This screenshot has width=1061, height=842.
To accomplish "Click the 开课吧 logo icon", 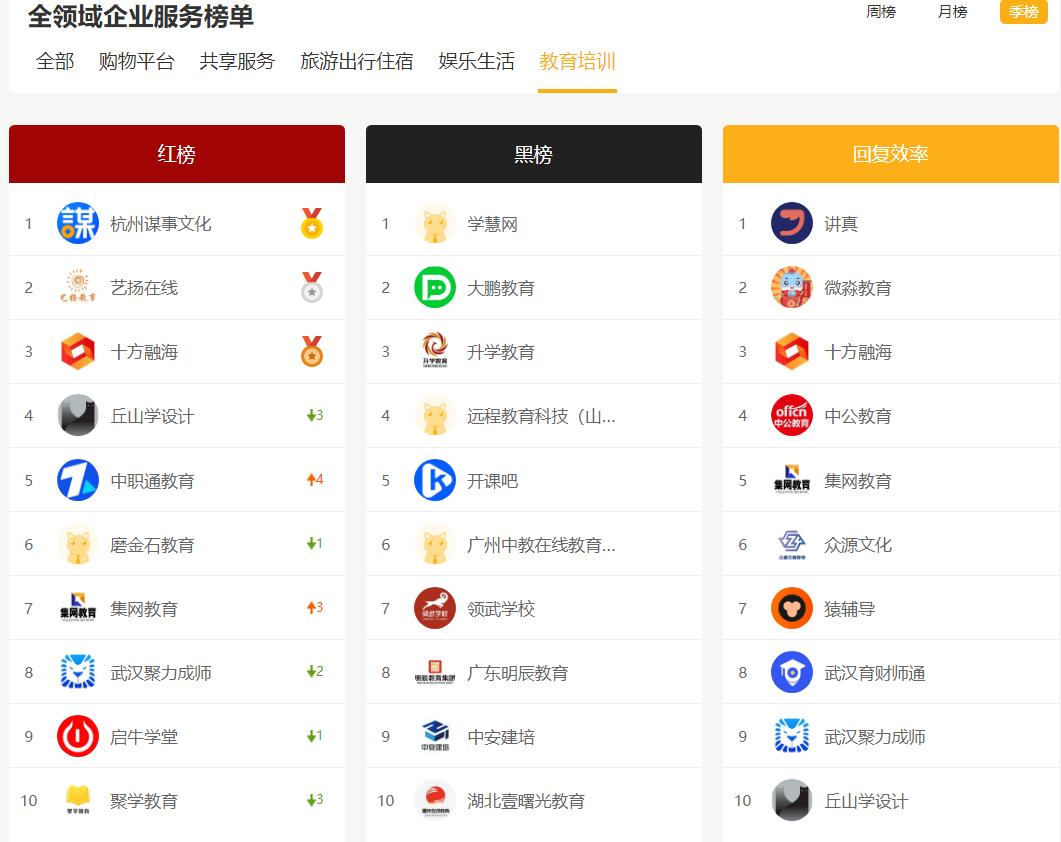I will [435, 480].
